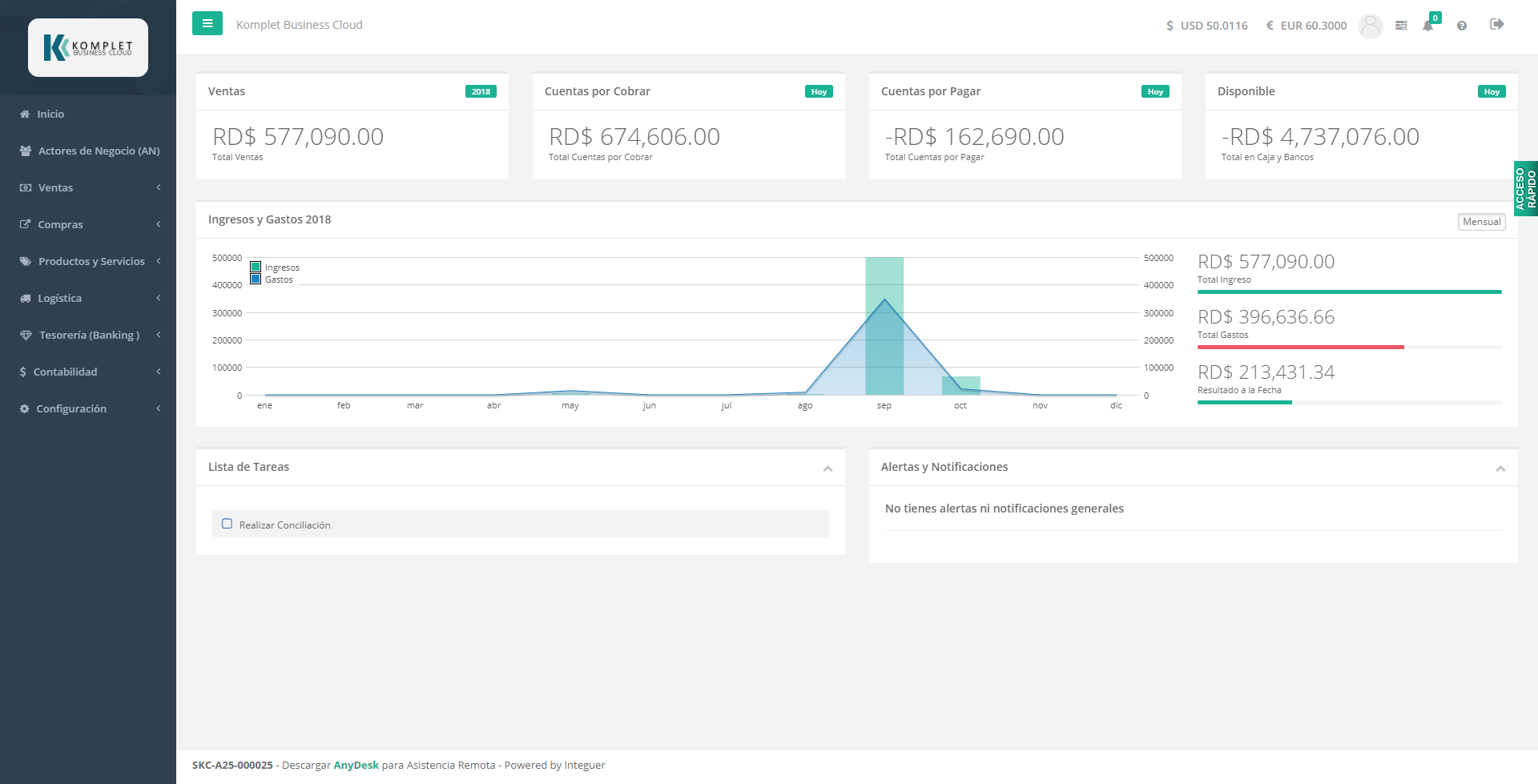1538x784 pixels.
Task: Toggle the sidebar with the green hamburger button
Action: (x=207, y=23)
